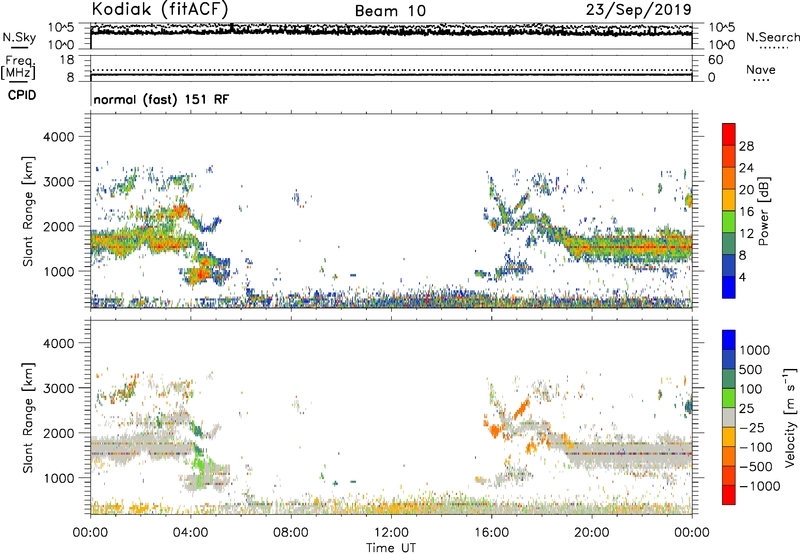The height and width of the screenshot is (554, 800).
Task: Click the 1000 value on Velocity colorbar
Action: [755, 350]
